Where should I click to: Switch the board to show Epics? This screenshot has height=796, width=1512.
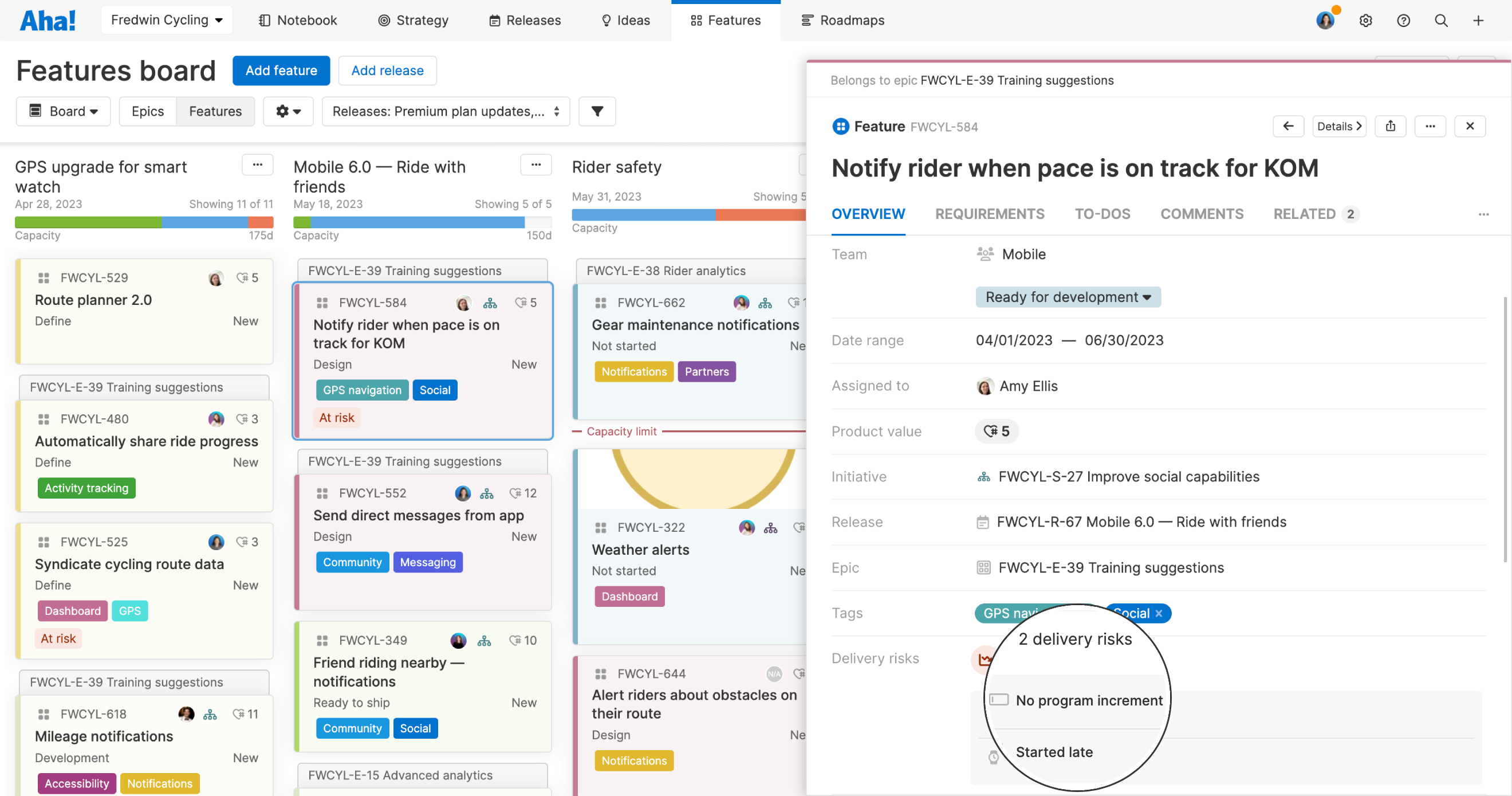(x=147, y=111)
